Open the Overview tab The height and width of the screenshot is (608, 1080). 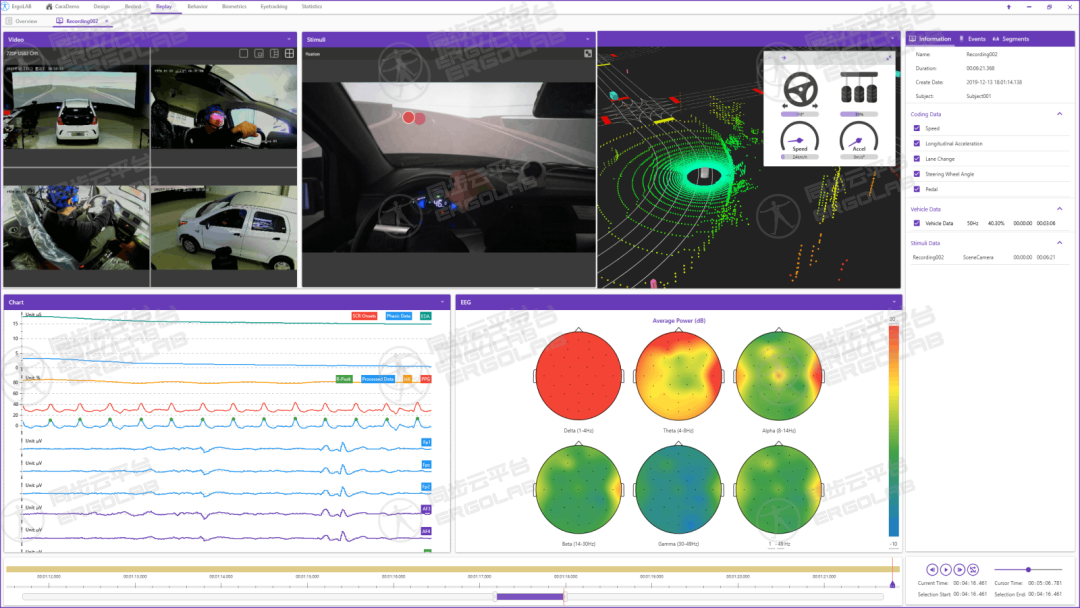tap(26, 21)
